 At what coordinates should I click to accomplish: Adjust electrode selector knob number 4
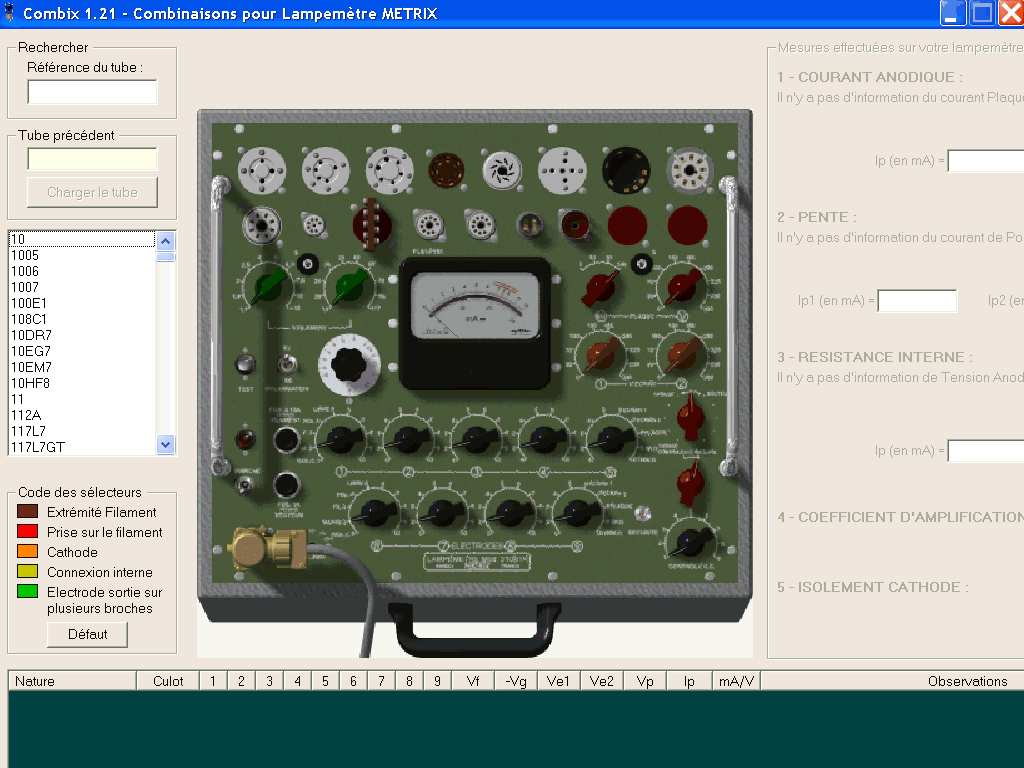(543, 439)
